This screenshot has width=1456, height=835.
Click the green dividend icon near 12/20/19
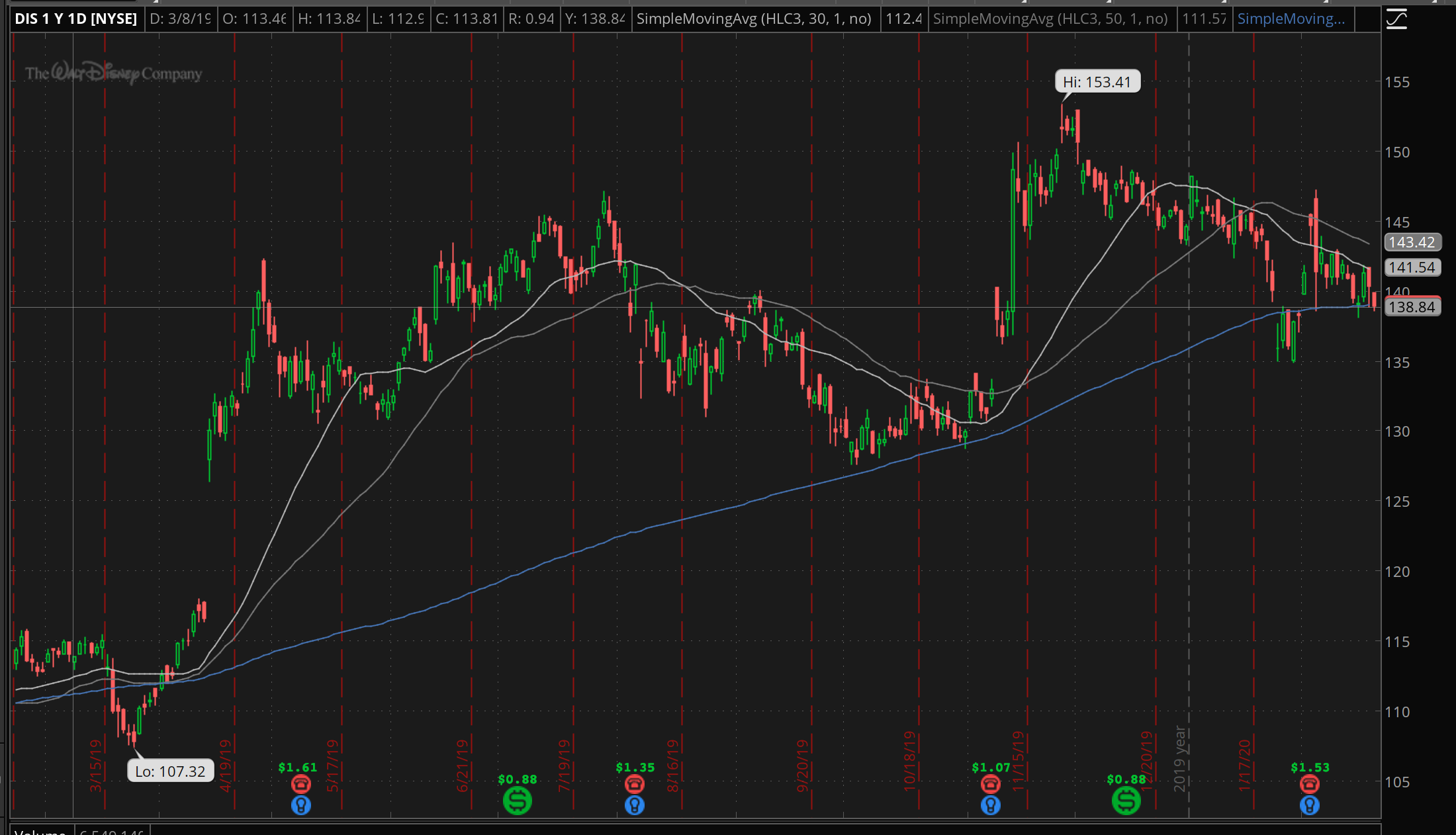point(1126,801)
